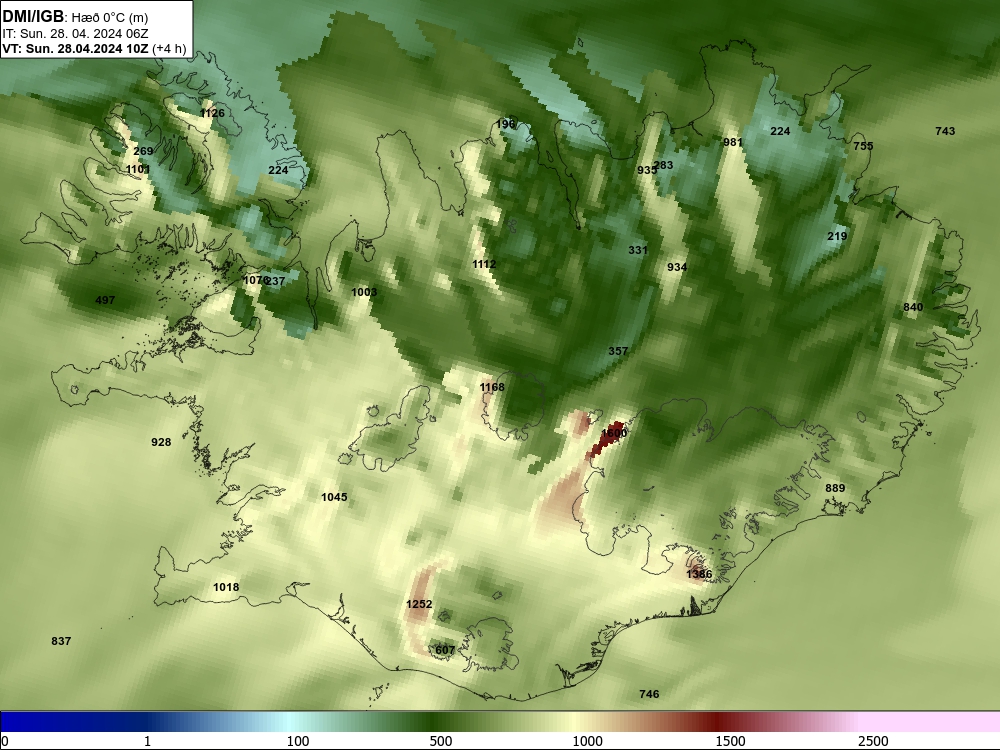This screenshot has height=750, width=1000.
Task: Click the color scale tick label 1000
Action: [x=587, y=741]
